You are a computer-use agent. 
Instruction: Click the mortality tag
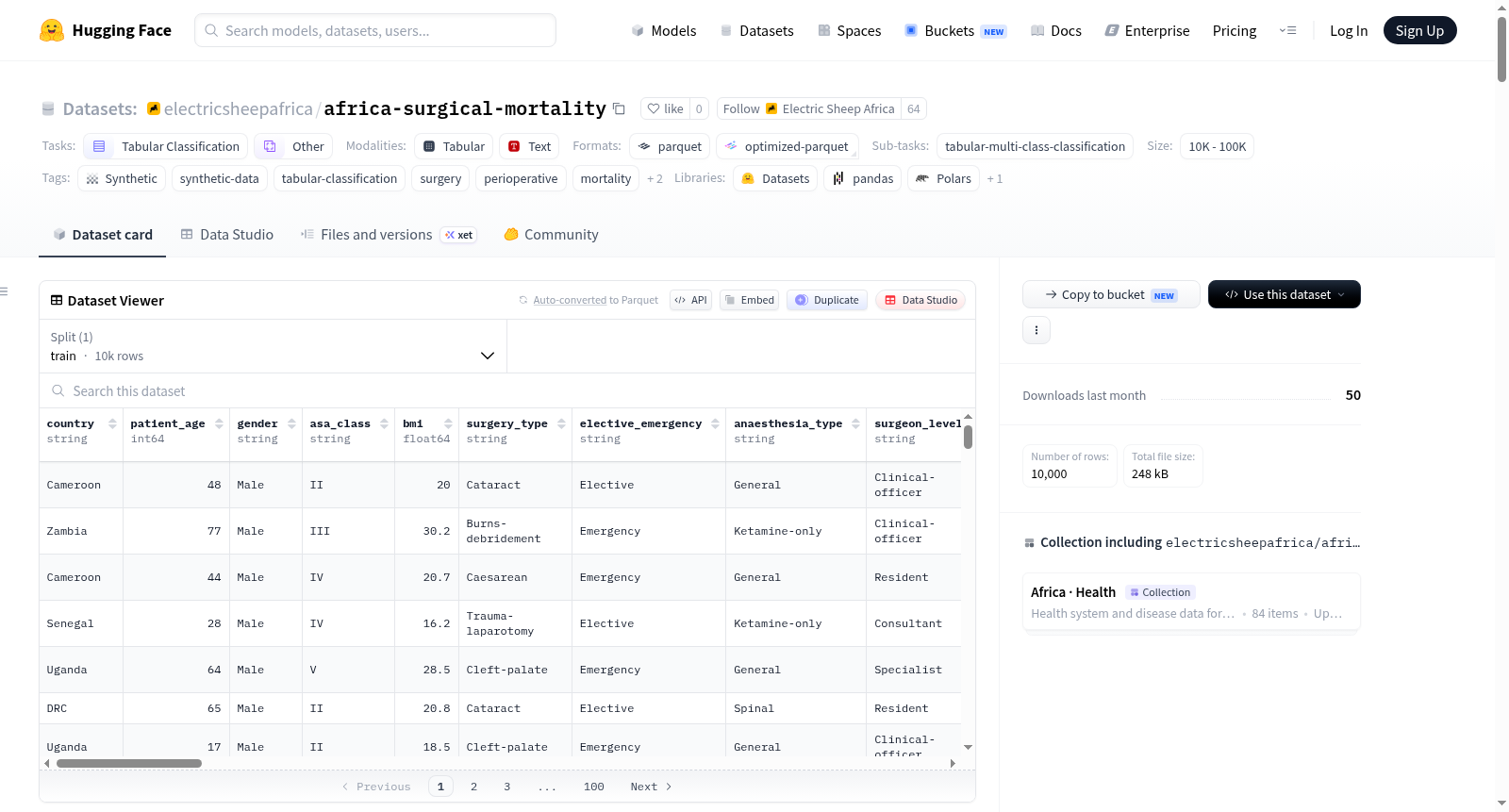[605, 178]
